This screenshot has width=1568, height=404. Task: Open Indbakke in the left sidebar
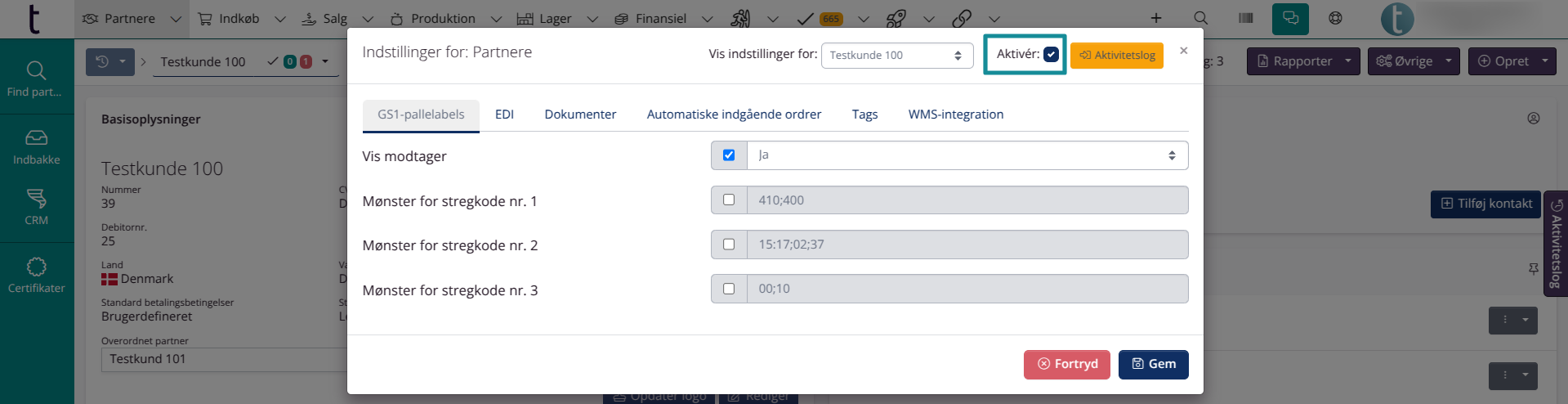[36, 147]
